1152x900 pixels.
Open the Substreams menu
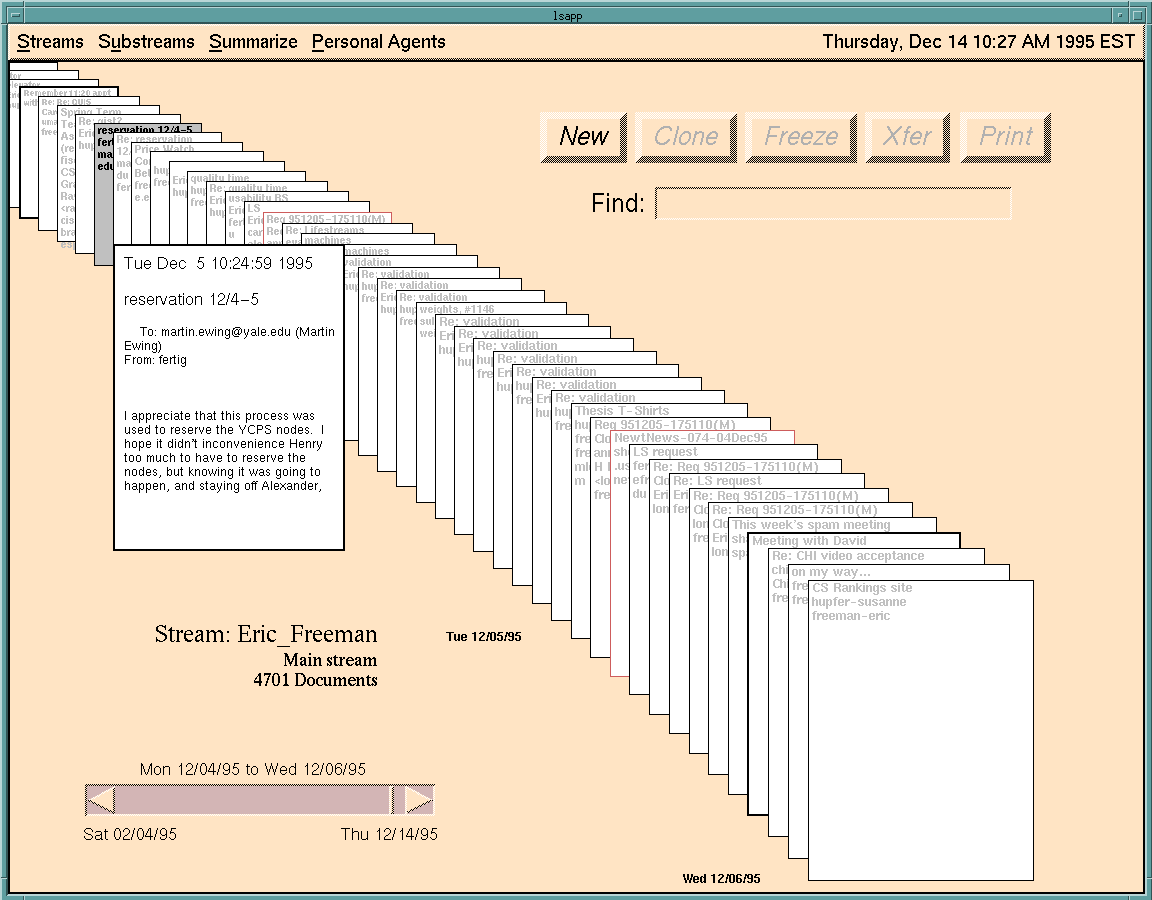tap(146, 42)
